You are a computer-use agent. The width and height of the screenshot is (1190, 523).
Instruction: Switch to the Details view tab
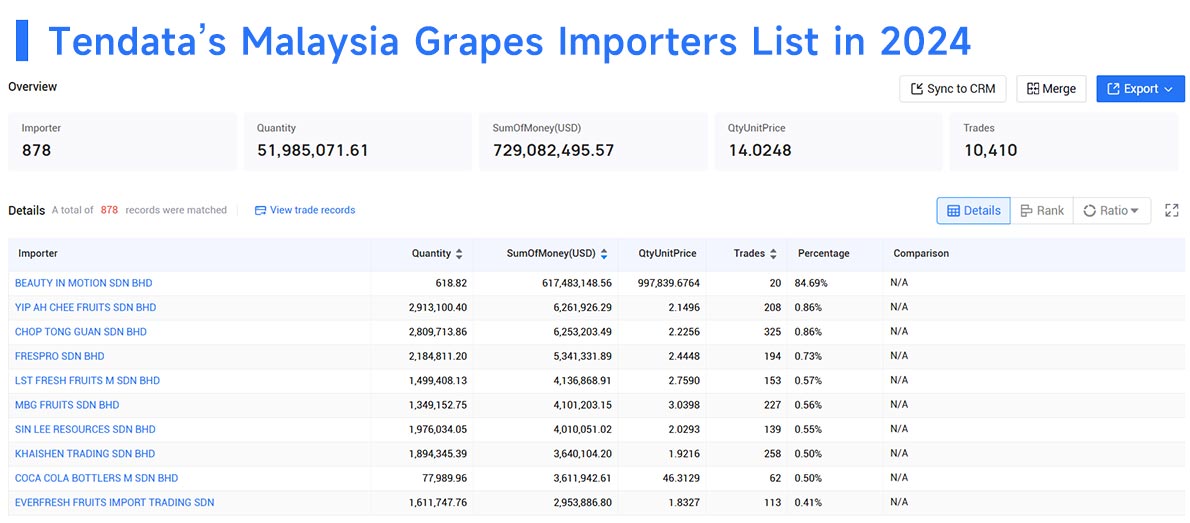pos(973,211)
